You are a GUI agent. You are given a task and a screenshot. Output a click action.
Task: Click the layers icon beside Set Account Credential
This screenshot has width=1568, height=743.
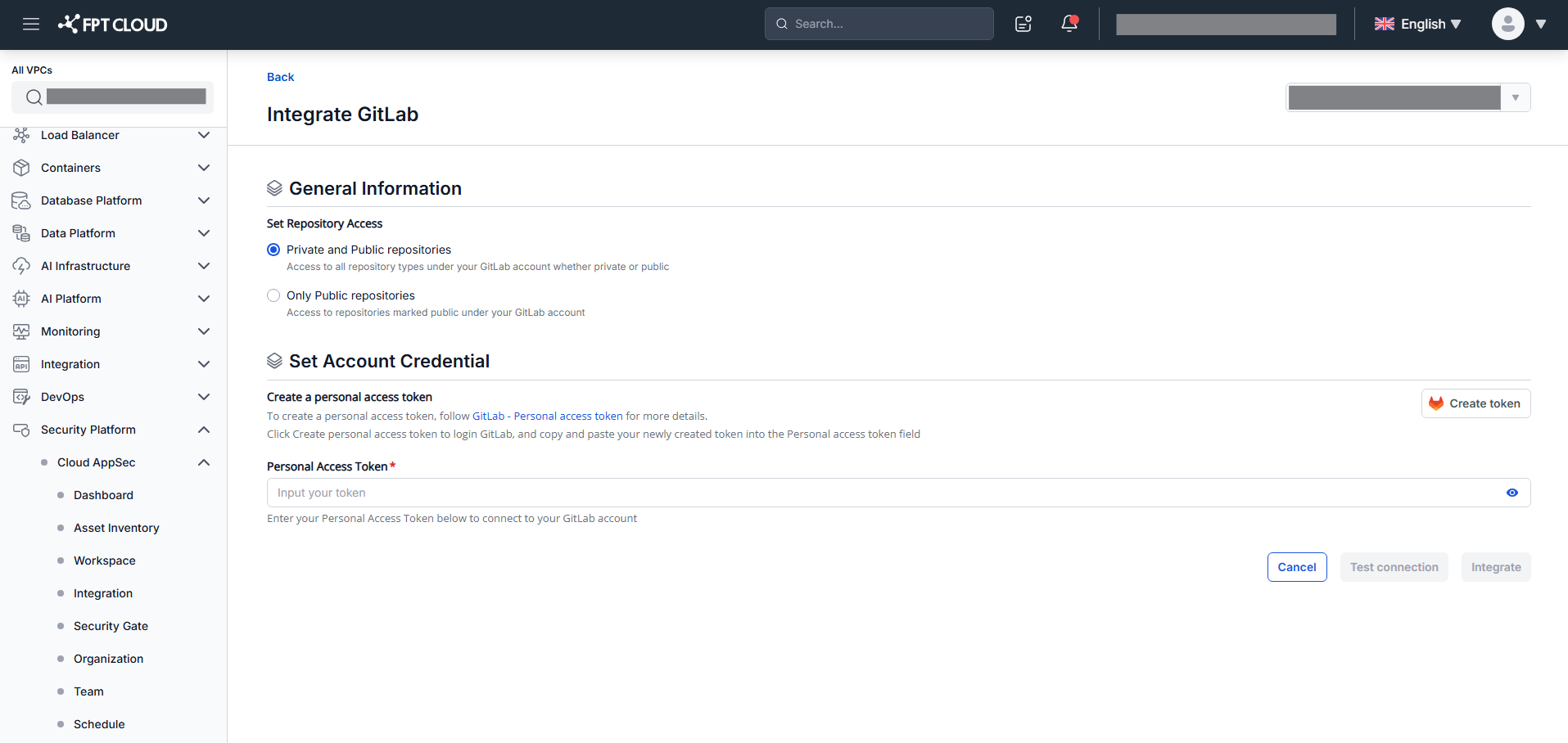point(275,361)
